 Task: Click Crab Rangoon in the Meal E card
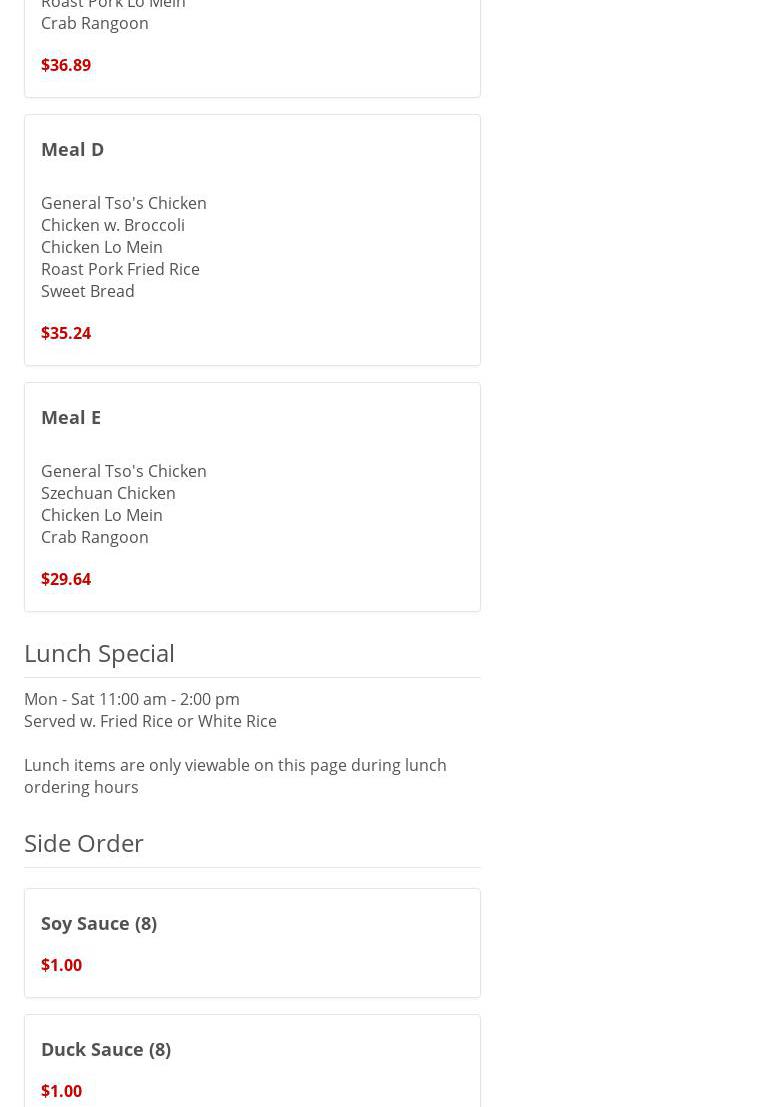coord(95,537)
